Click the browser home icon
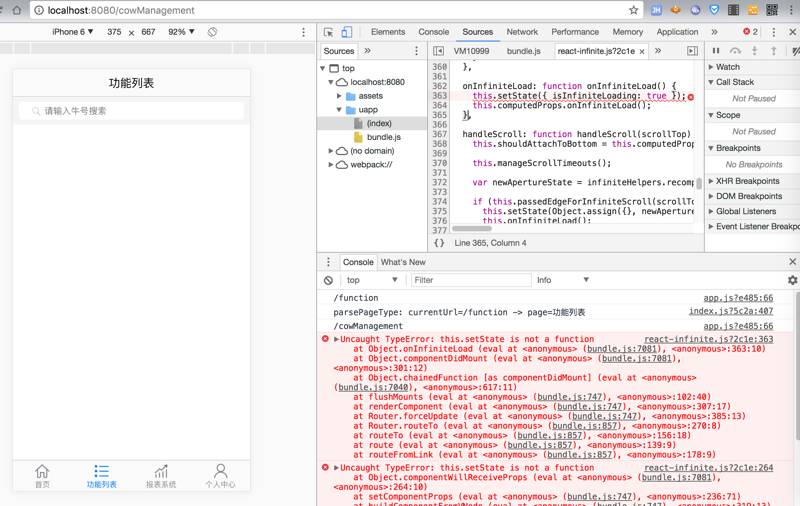The height and width of the screenshot is (506, 800). (17, 10)
